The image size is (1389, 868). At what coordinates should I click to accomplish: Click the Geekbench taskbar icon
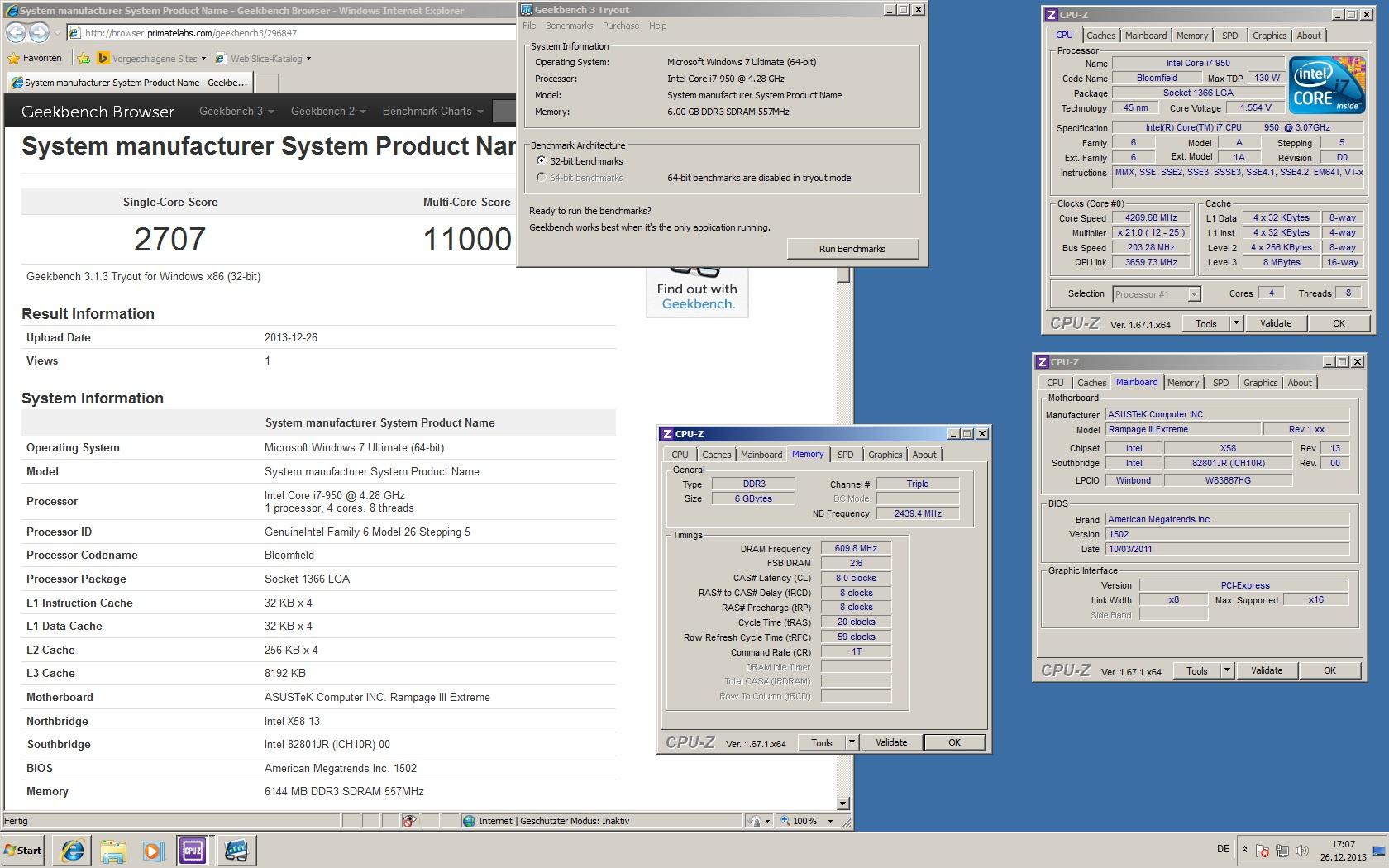pos(236,850)
